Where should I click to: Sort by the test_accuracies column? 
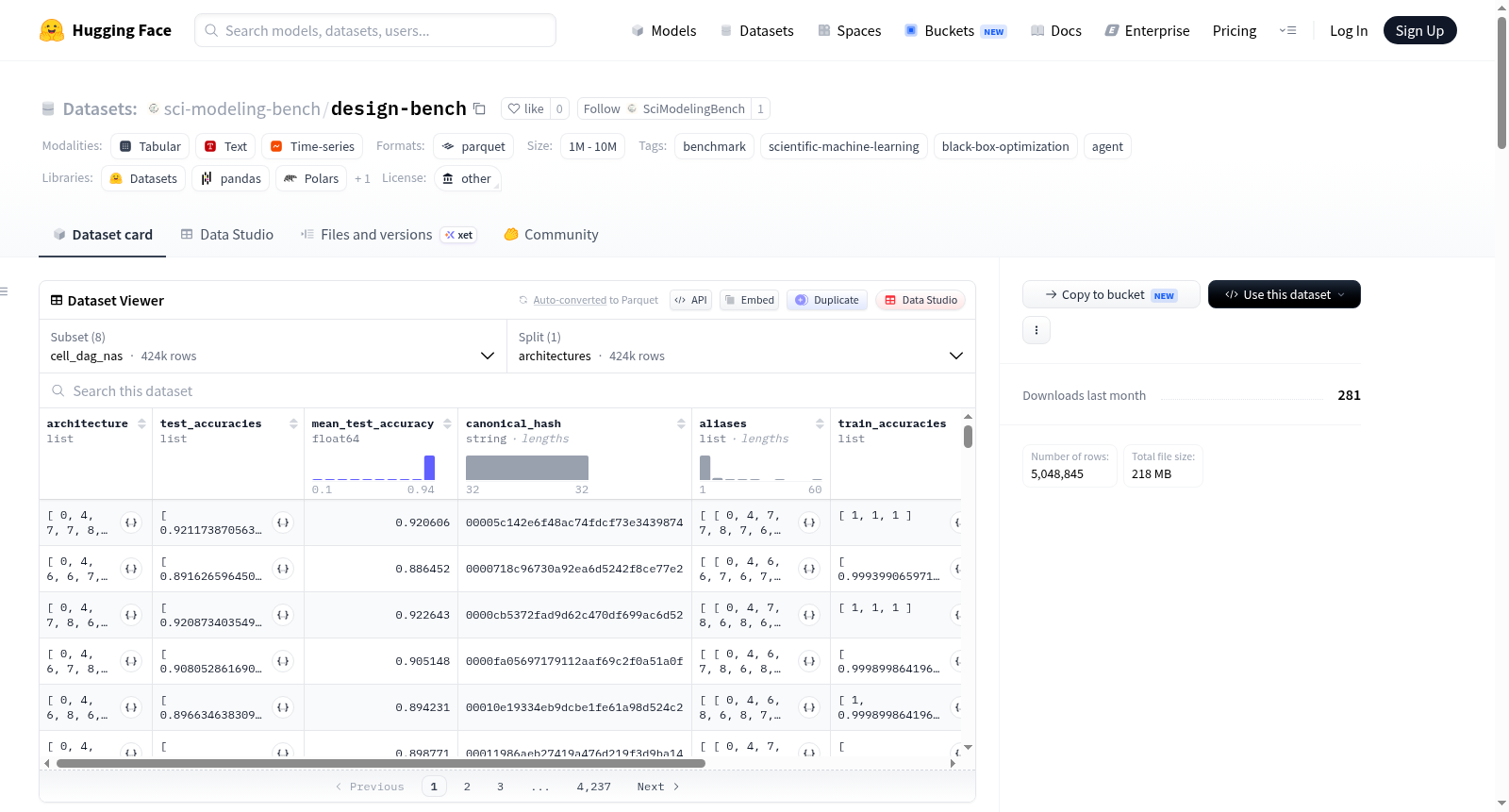tap(293, 424)
